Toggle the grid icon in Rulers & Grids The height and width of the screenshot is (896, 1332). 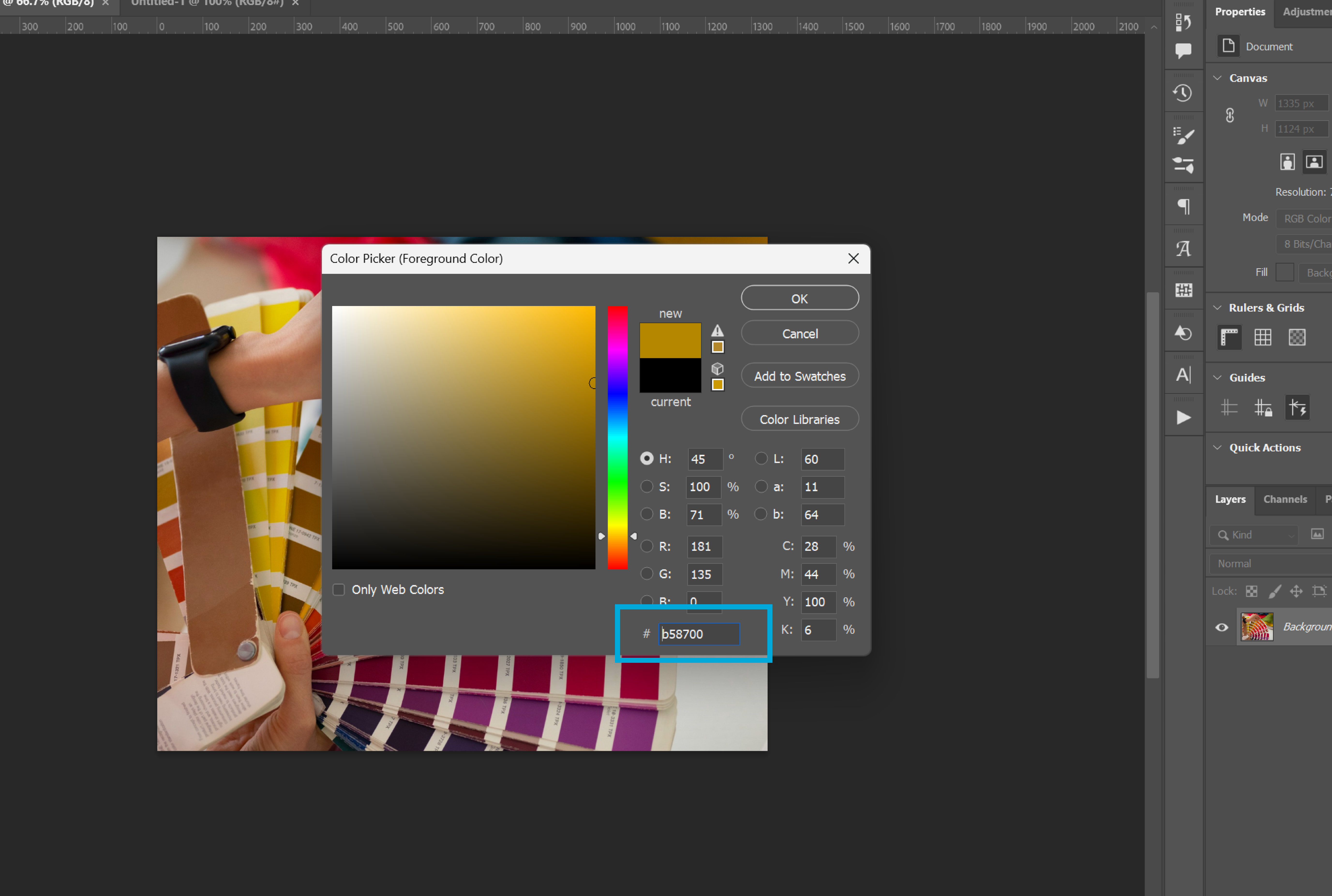pos(1263,337)
